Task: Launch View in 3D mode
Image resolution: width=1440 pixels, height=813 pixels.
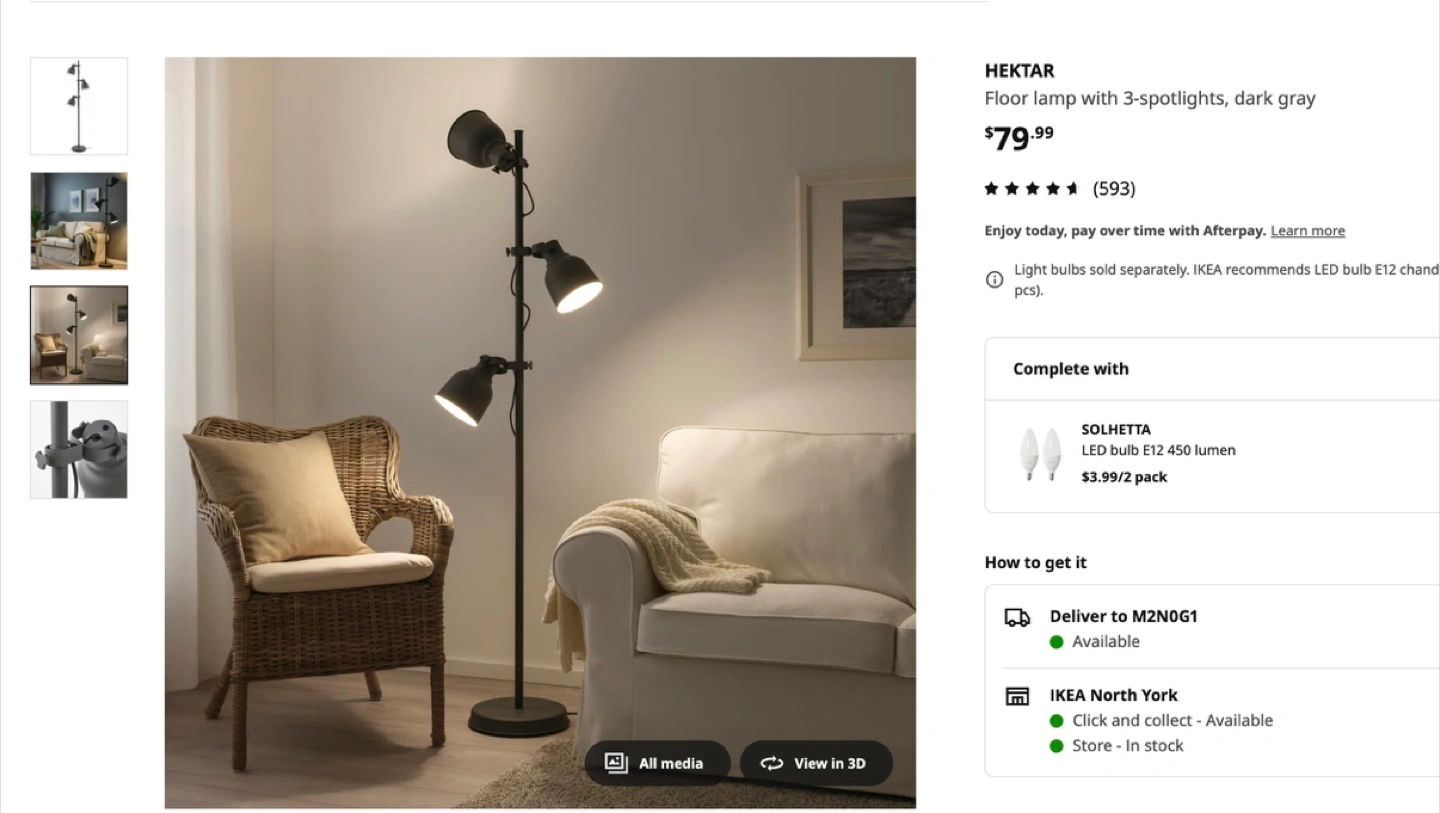Action: click(816, 763)
